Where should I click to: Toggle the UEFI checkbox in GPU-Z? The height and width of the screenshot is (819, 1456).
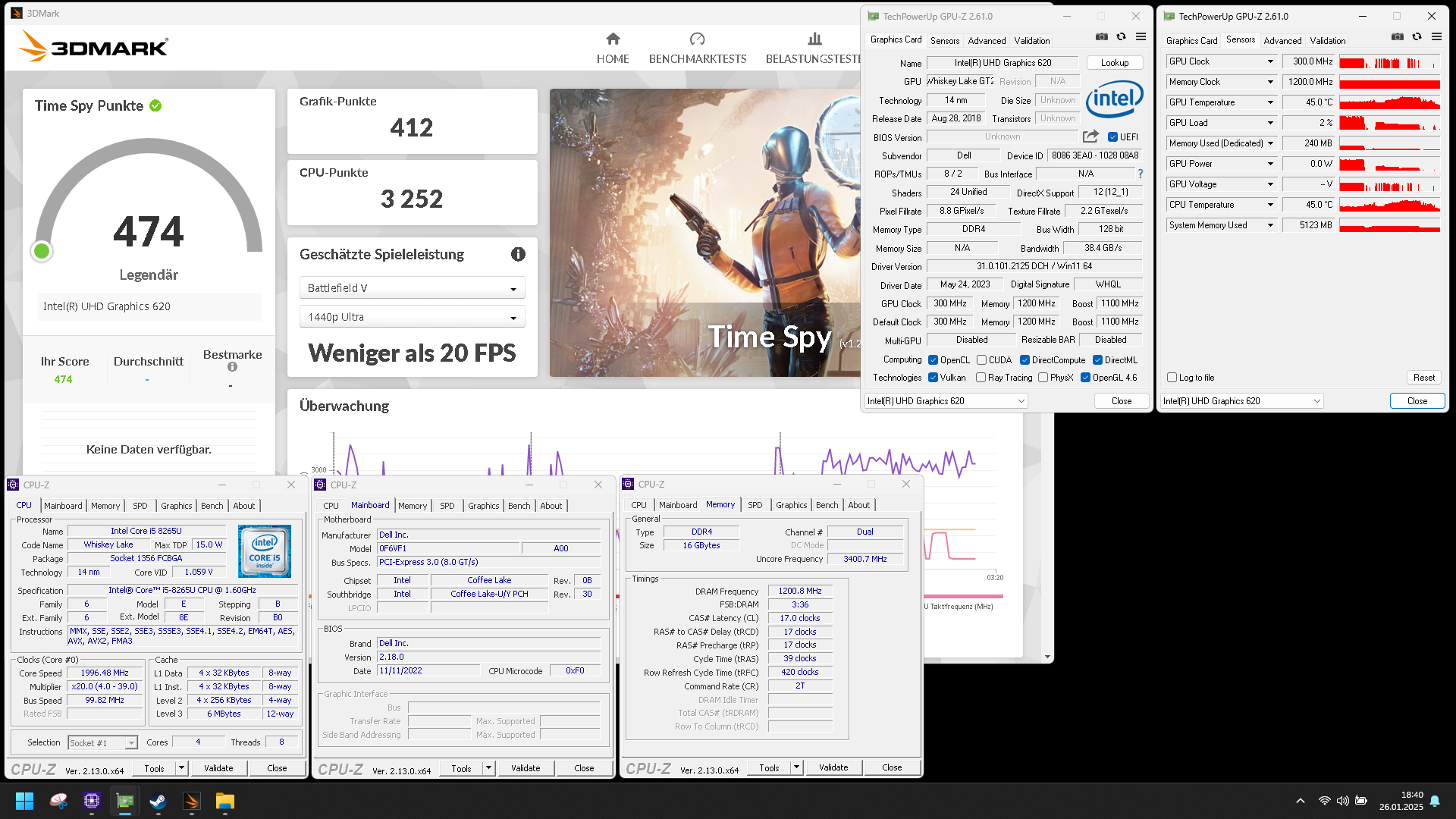[x=1112, y=137]
